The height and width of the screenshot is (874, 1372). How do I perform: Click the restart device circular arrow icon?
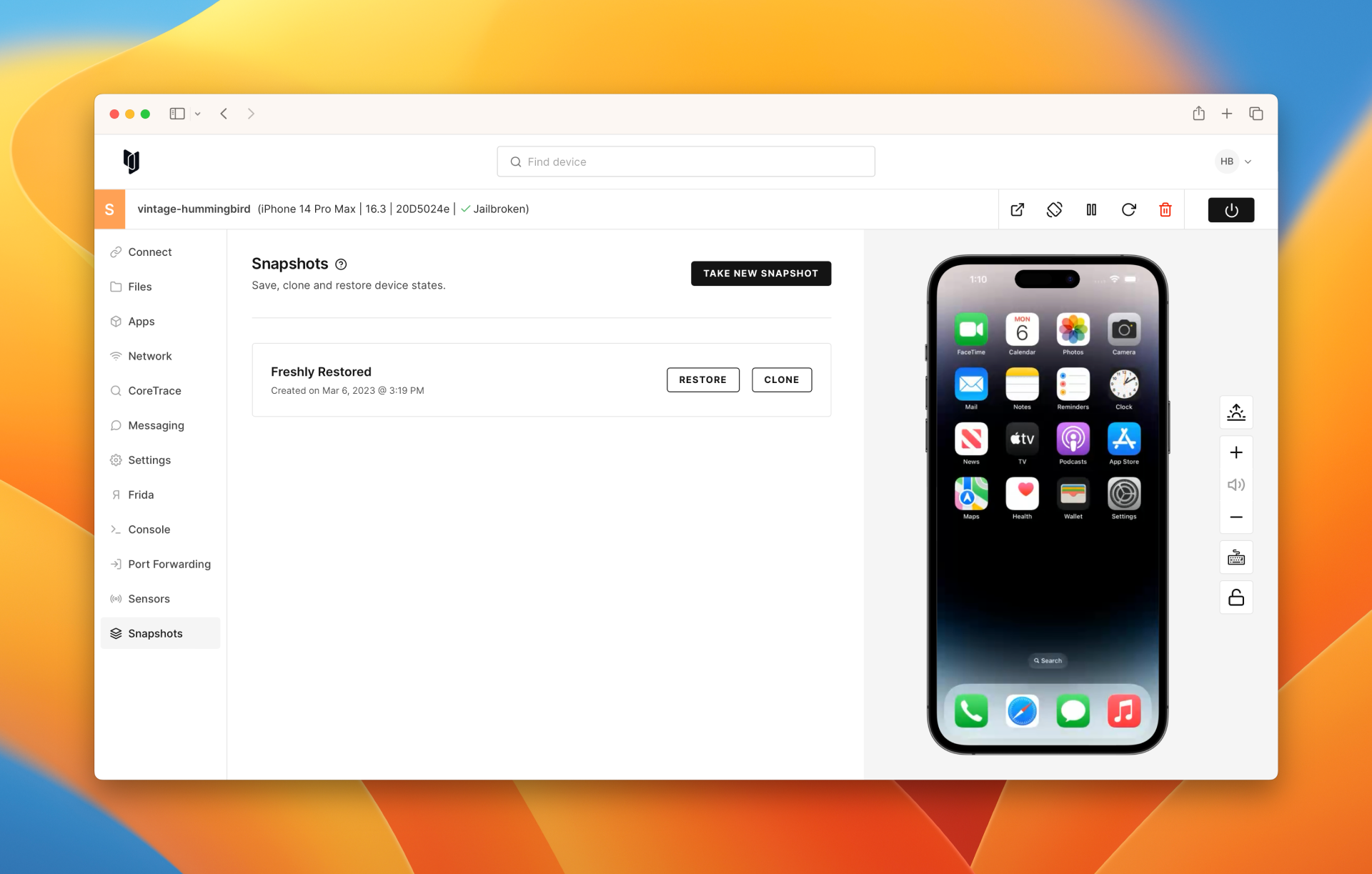click(1128, 209)
